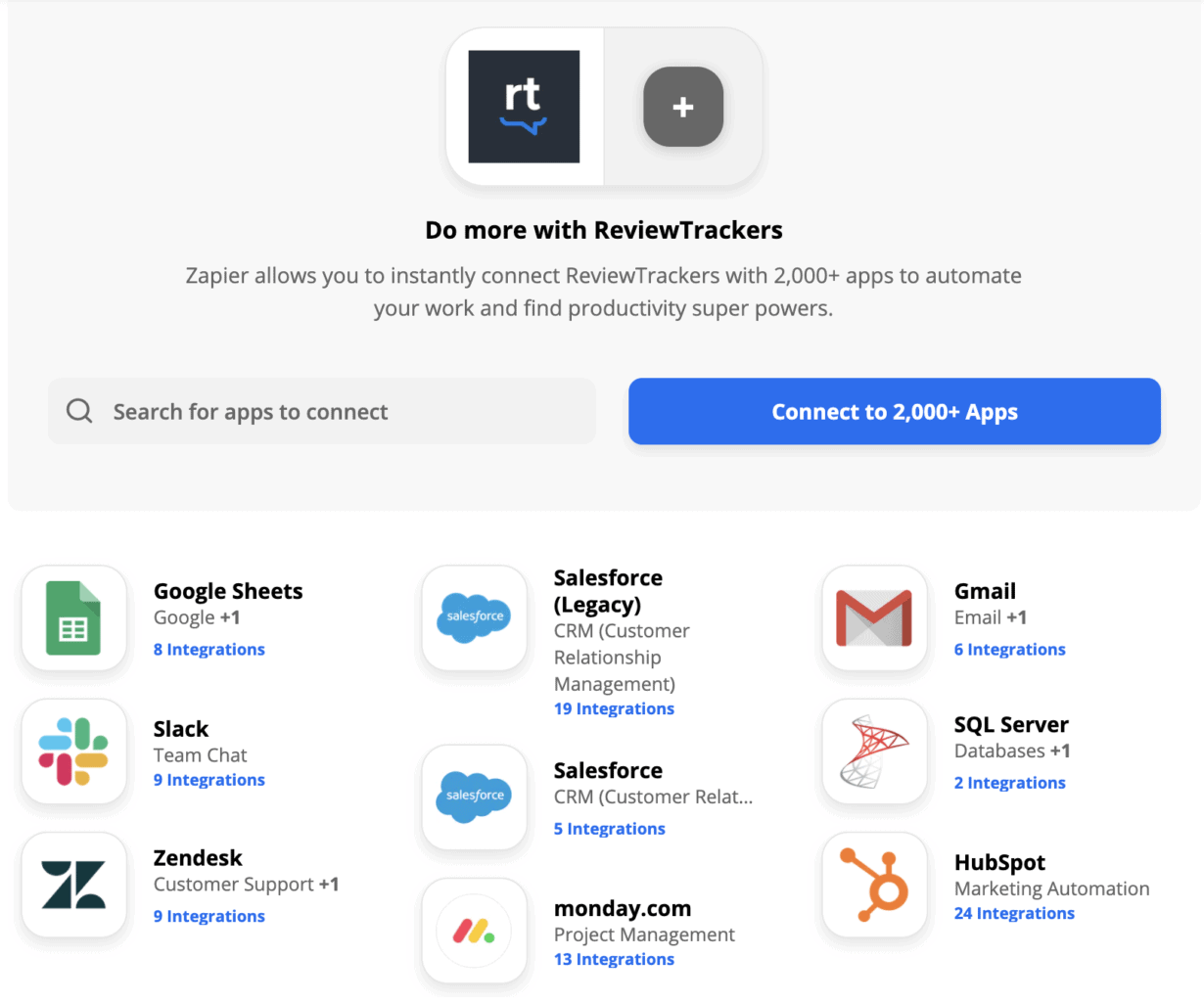Click the HubSpot sprocket icon
1204x1002 pixels.
874,885
